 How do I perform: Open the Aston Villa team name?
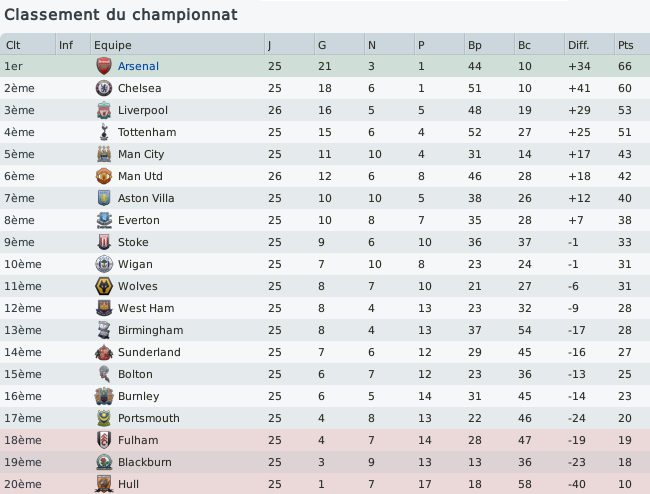(146, 198)
